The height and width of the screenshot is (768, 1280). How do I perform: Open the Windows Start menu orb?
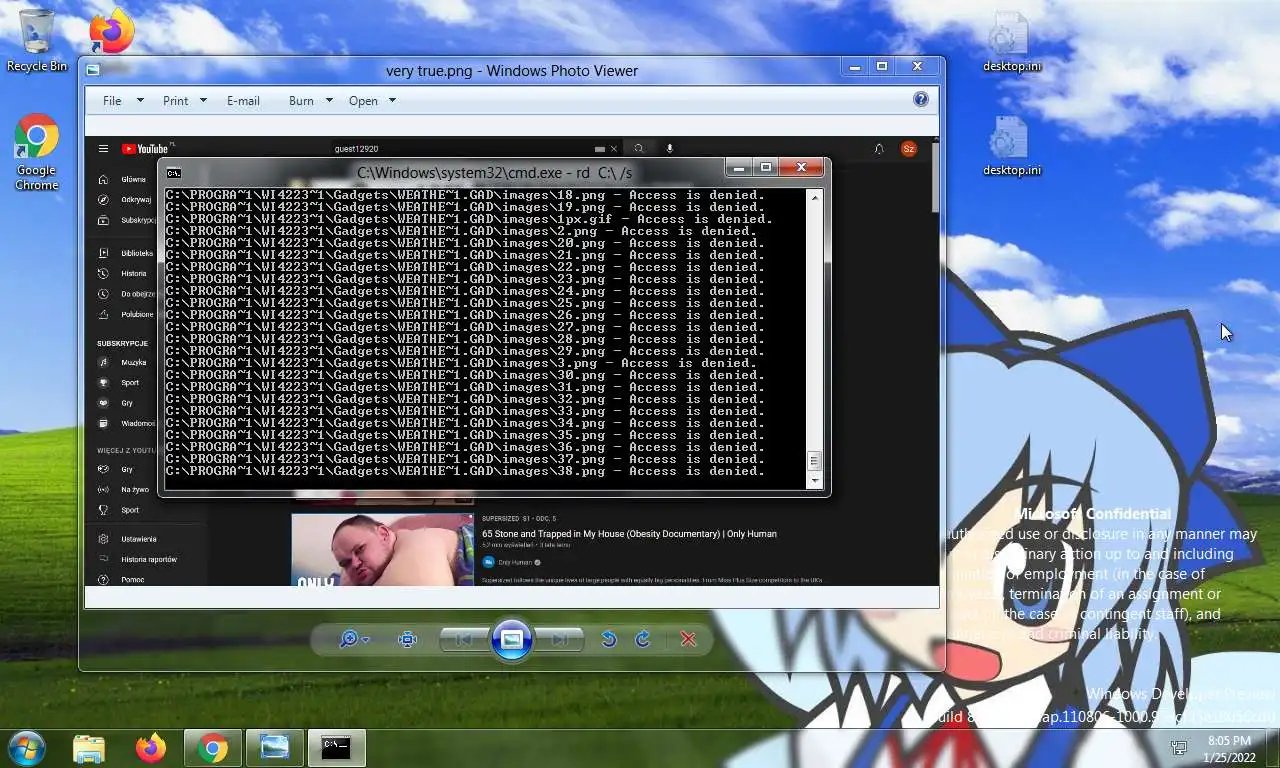(x=26, y=747)
